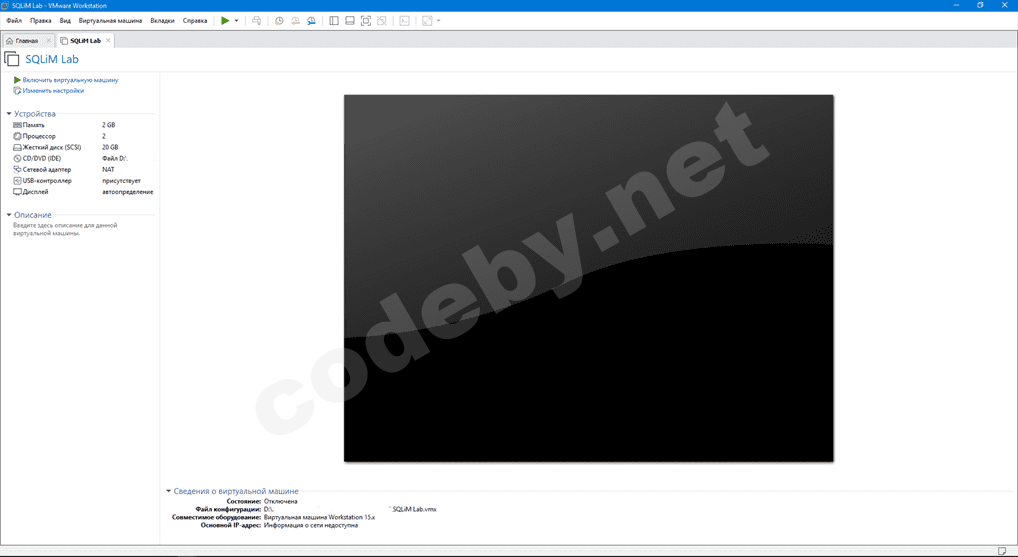
Task: Close the SQLiM Lab tab
Action: (108, 40)
